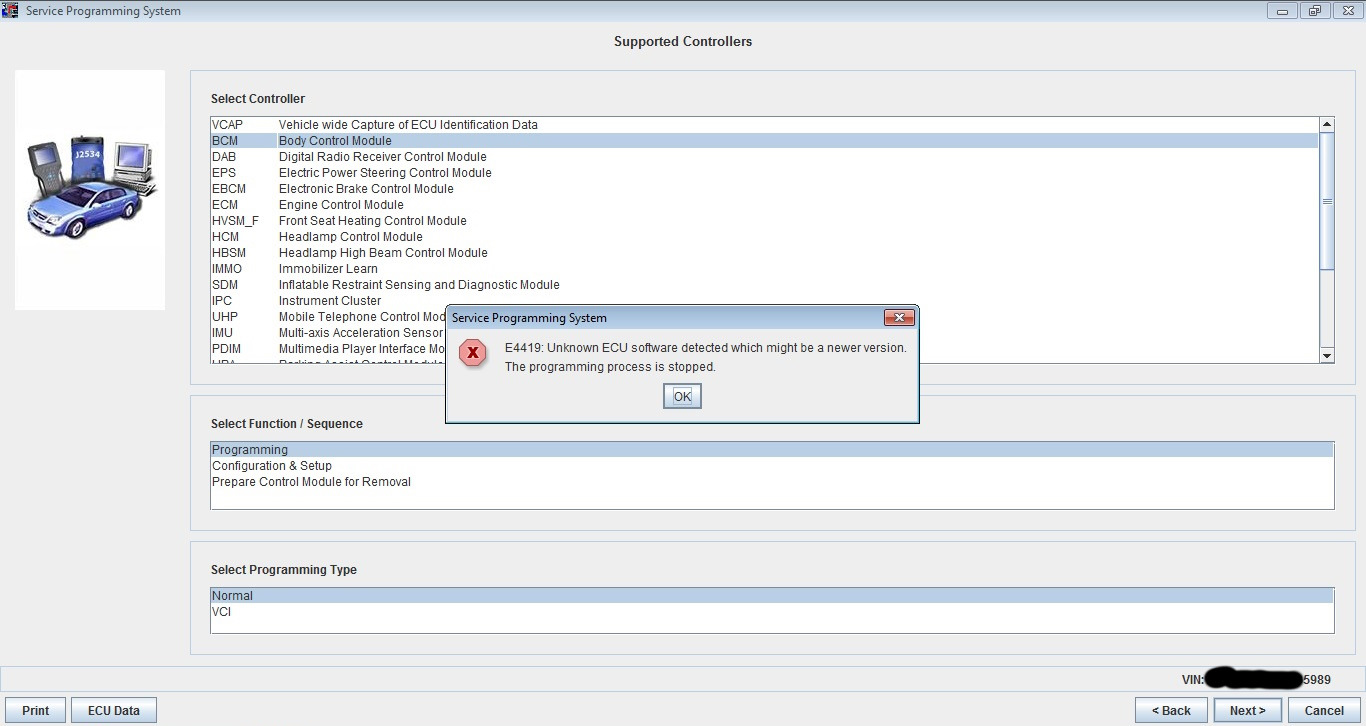Choose Prepare Control Module for Removal
Screen dimensions: 1366x726
772,482
